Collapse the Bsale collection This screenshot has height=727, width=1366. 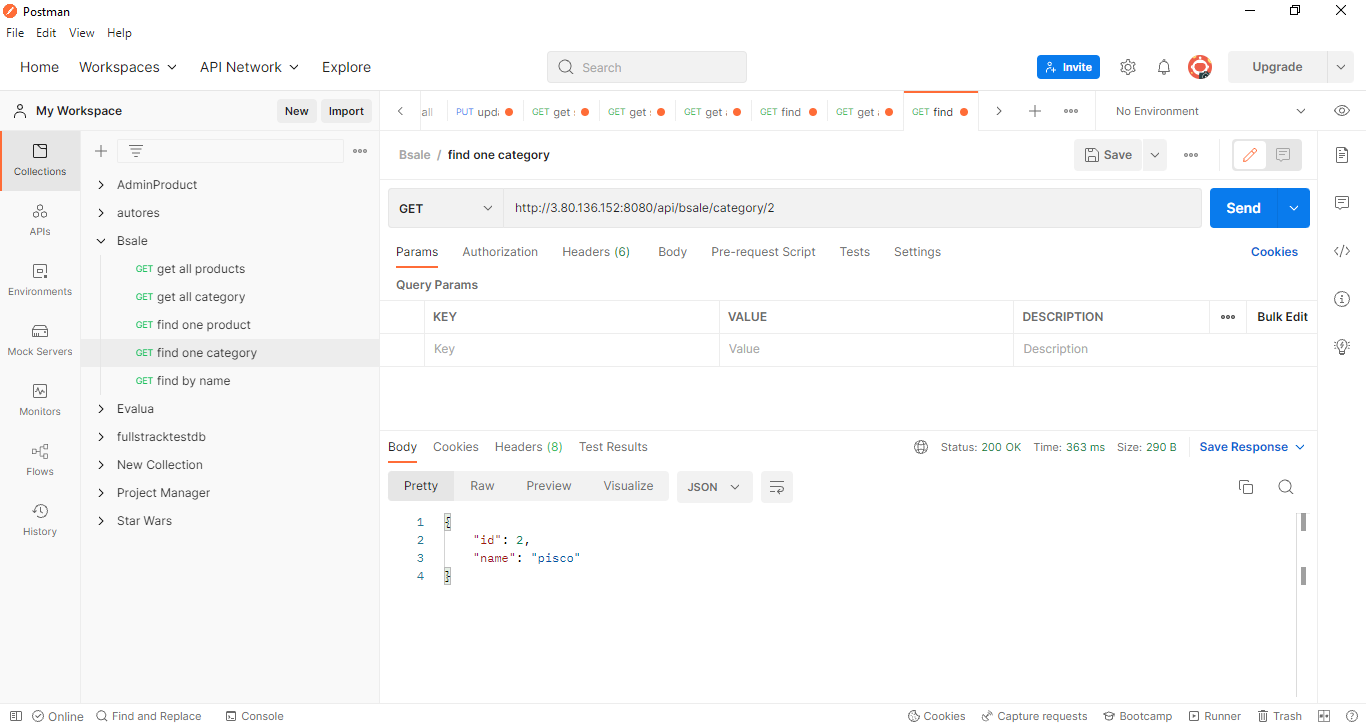pyautogui.click(x=100, y=240)
